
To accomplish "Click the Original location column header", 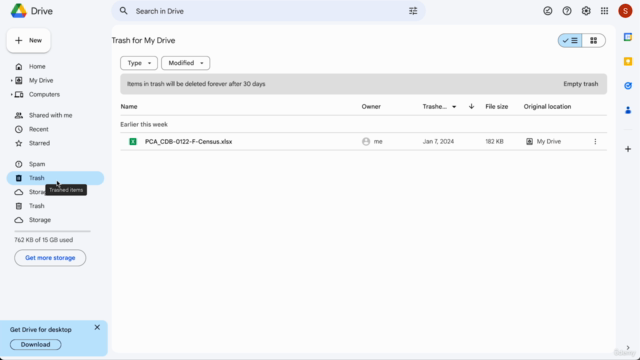I will pos(547,107).
